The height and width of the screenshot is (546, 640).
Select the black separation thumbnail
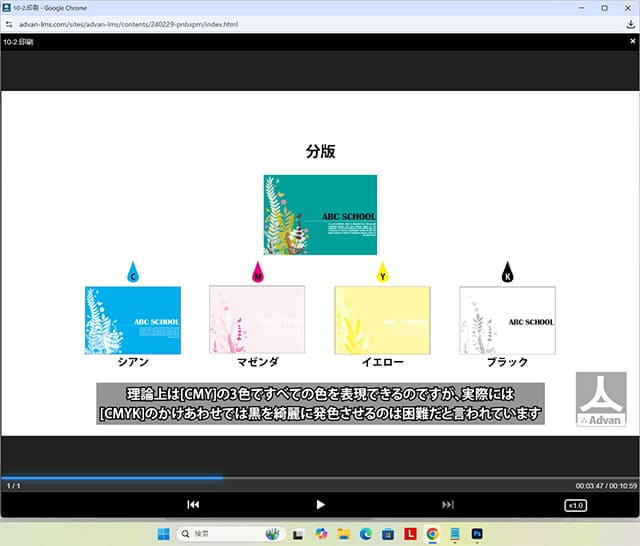(507, 320)
